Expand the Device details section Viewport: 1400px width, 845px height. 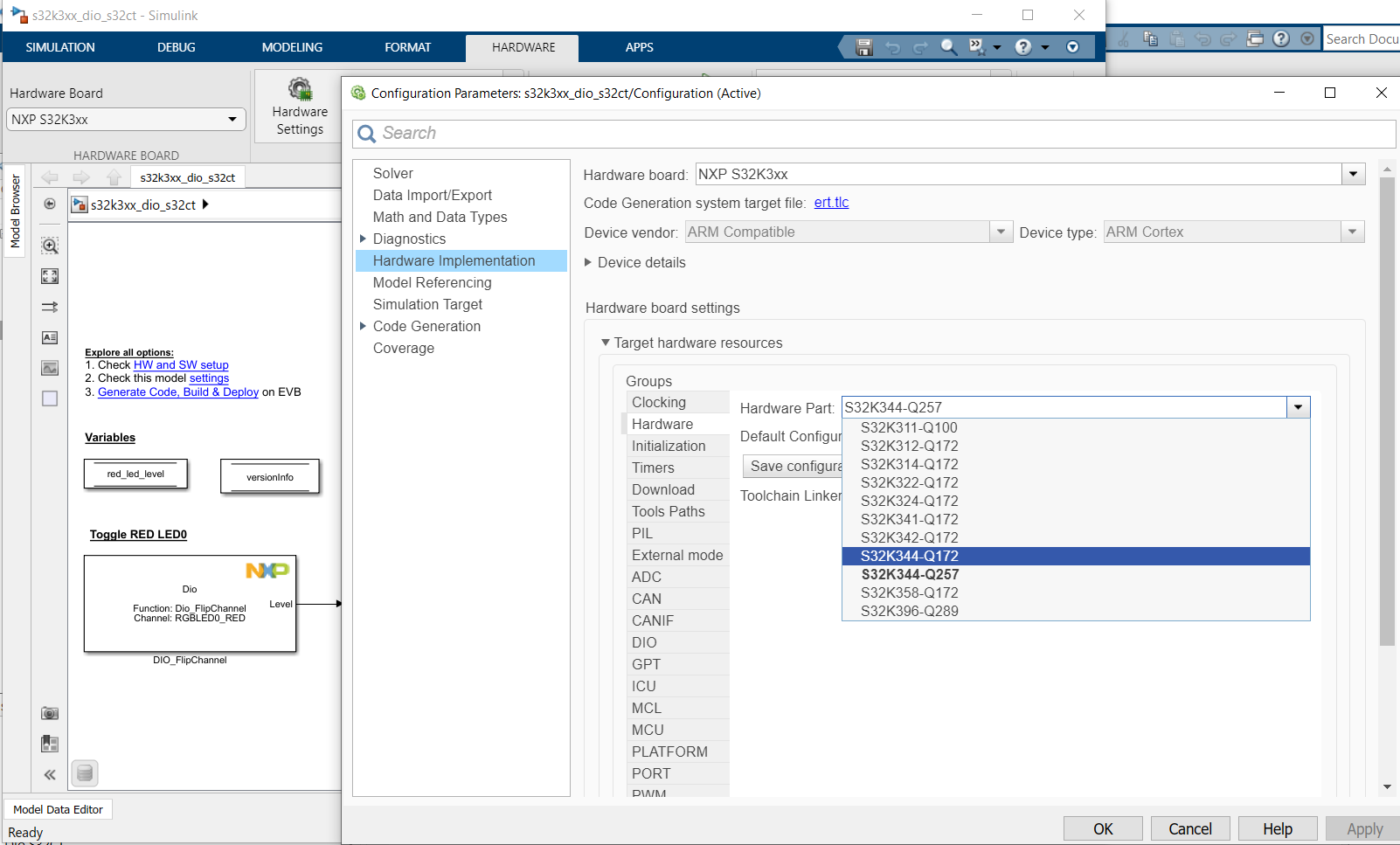pos(587,262)
